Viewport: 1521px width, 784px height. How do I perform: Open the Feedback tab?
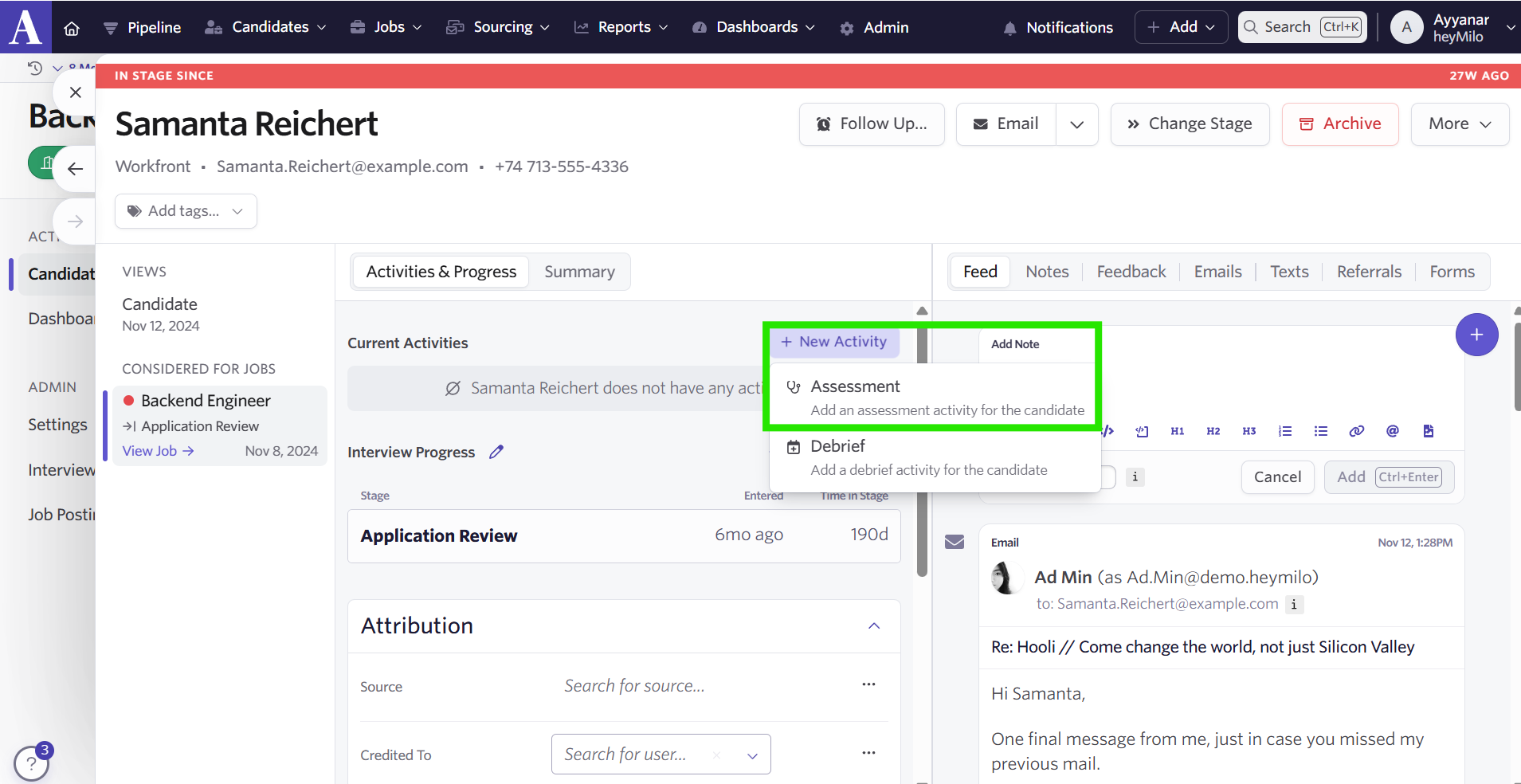click(1131, 272)
